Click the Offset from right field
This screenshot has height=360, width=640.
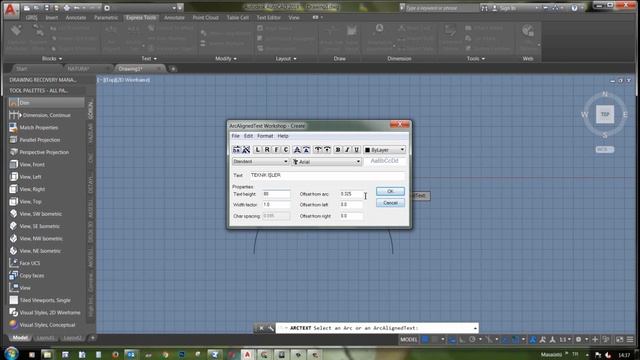click(x=351, y=216)
